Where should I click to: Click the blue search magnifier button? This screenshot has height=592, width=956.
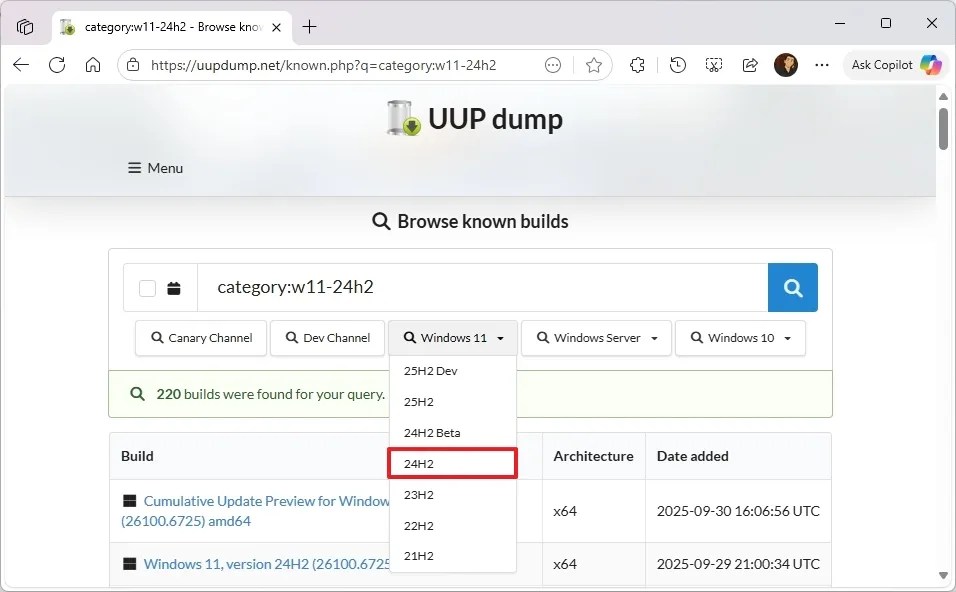(x=792, y=288)
